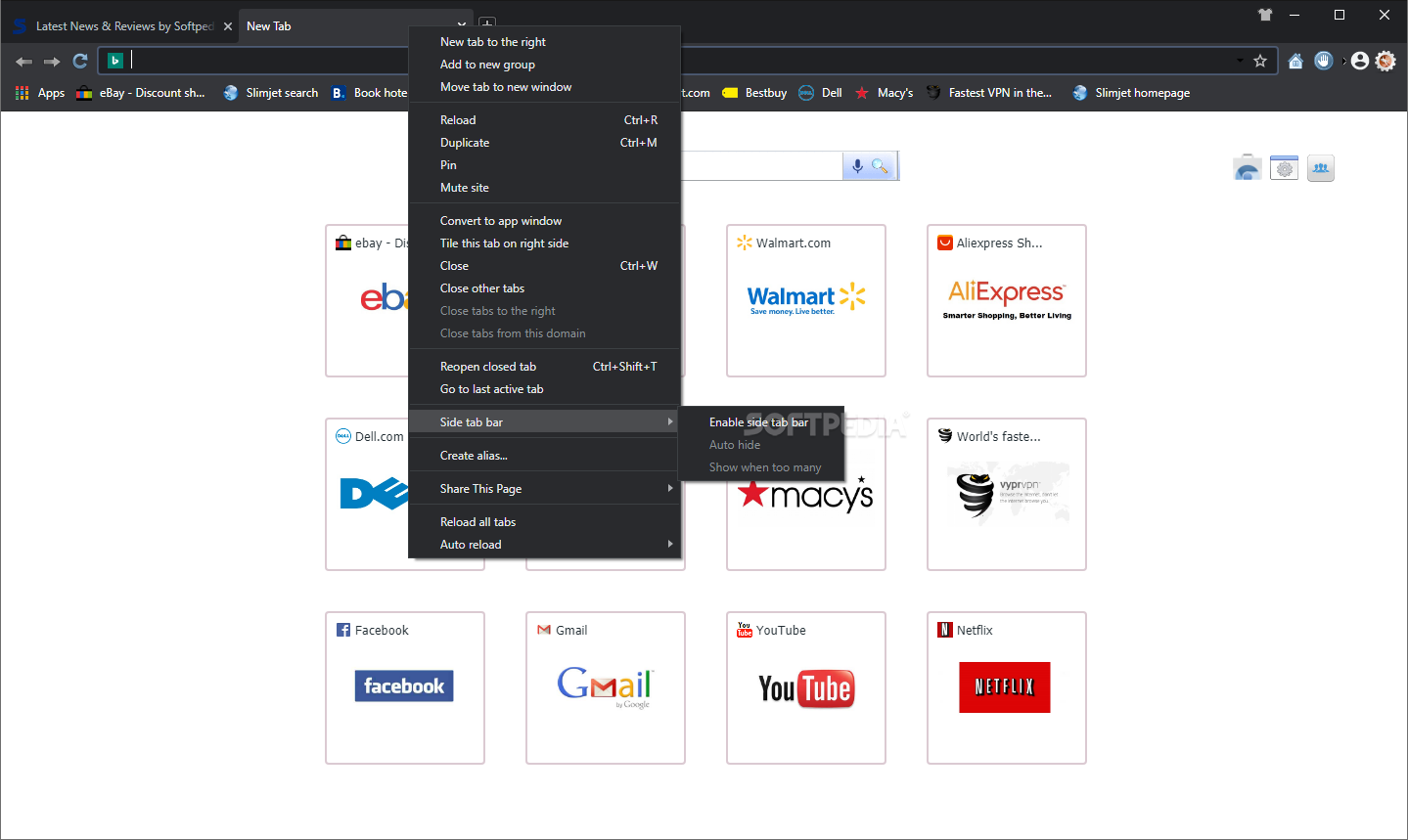Click the back navigation arrow

[x=24, y=61]
